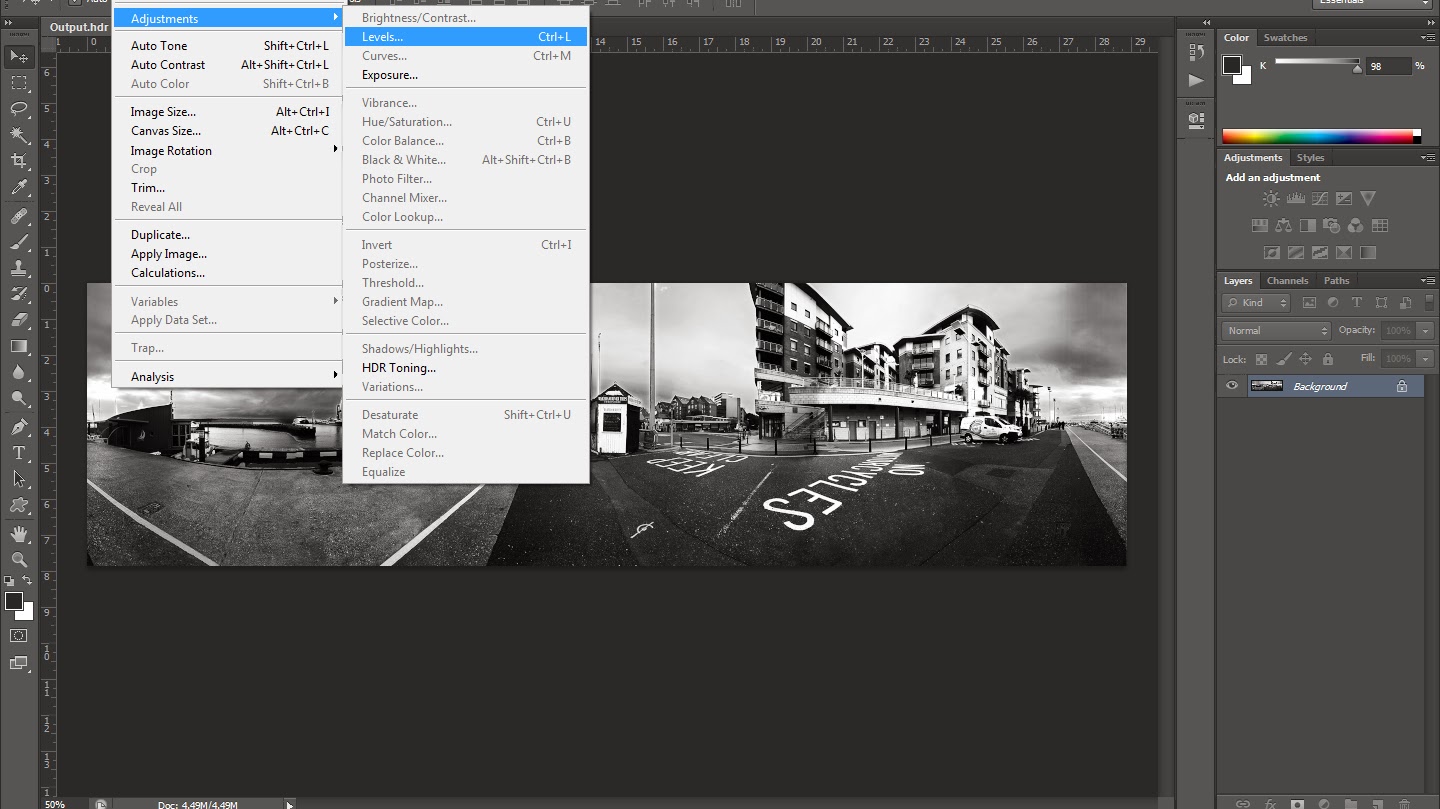Screen dimensions: 1440x809
Task: Choose Curves from the Adjustments submenu
Action: pyautogui.click(x=466, y=56)
